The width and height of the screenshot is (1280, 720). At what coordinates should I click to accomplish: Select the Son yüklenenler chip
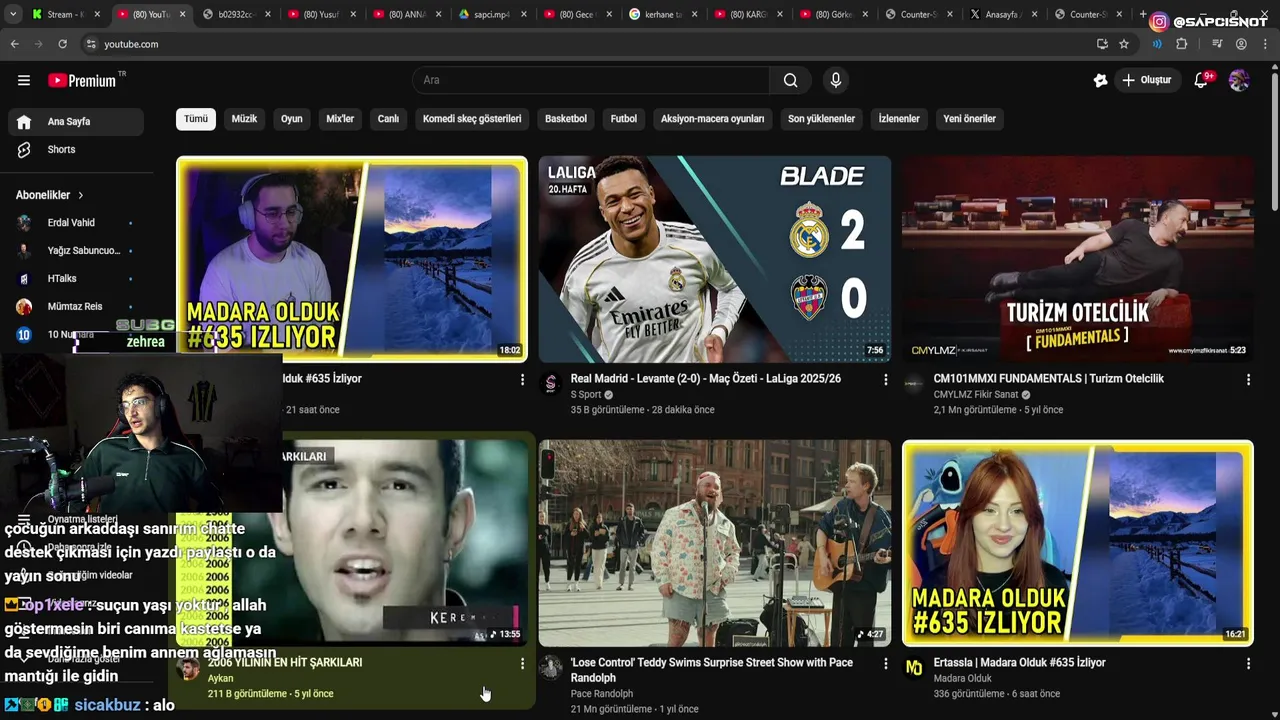[821, 118]
